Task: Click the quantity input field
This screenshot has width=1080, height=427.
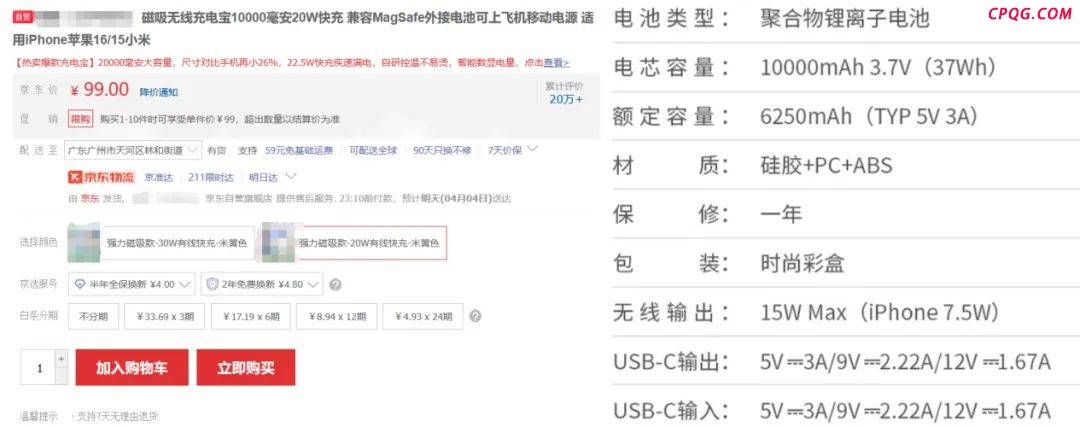Action: (x=39, y=368)
